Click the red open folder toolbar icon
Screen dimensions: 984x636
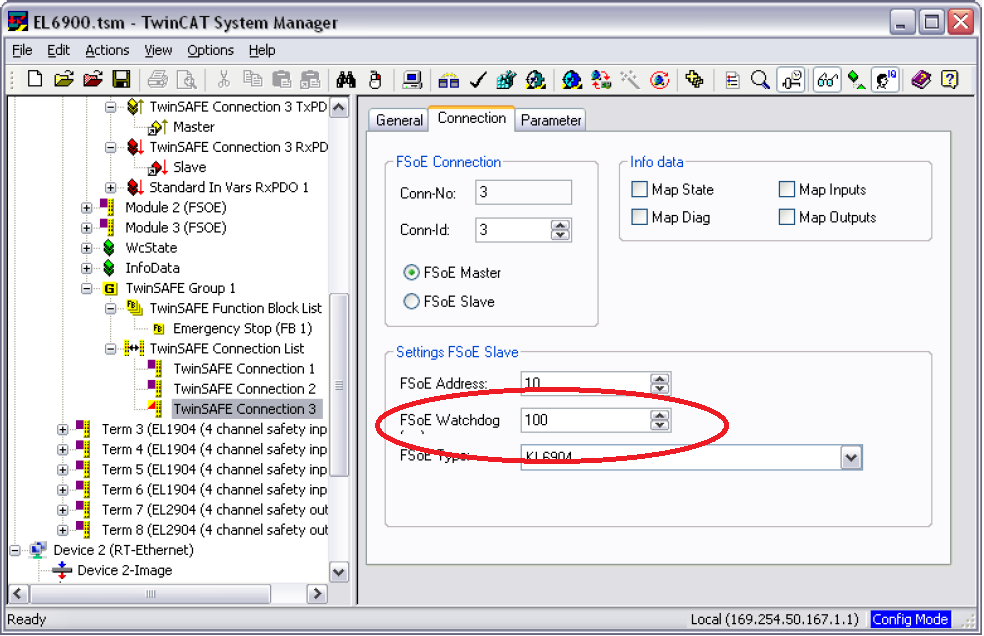click(93, 80)
